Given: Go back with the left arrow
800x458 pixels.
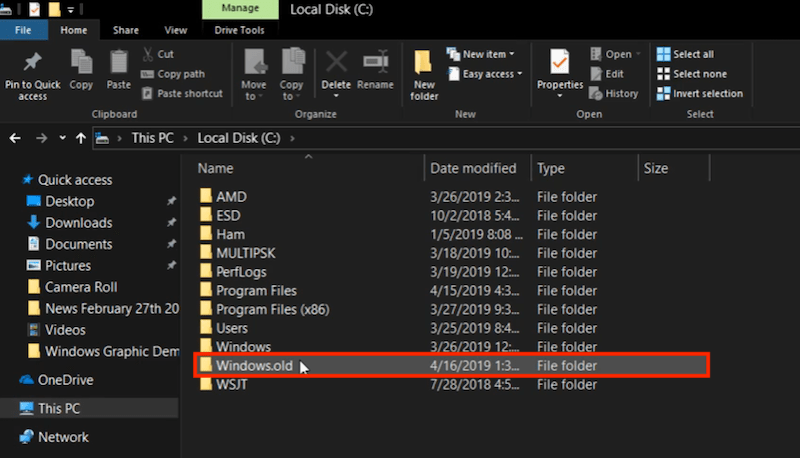Looking at the screenshot, I should [x=15, y=138].
